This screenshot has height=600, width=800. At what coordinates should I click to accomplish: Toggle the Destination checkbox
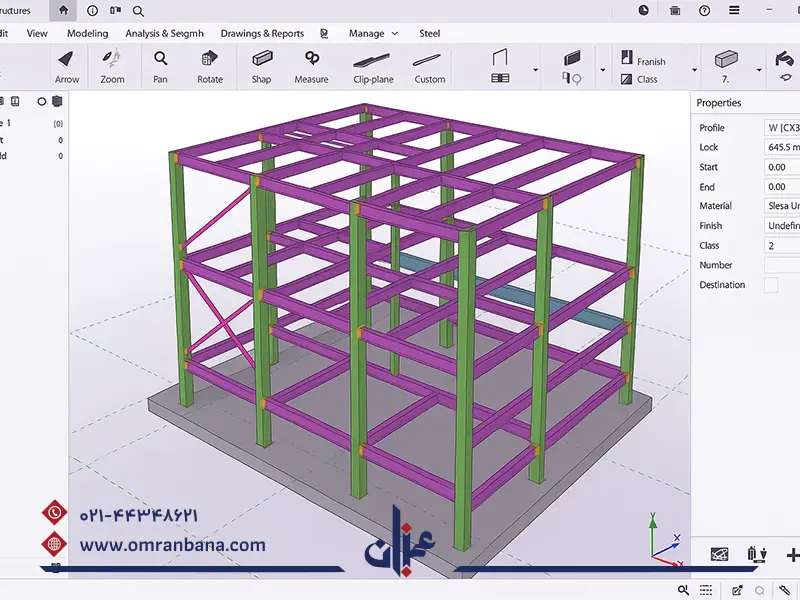(x=770, y=285)
